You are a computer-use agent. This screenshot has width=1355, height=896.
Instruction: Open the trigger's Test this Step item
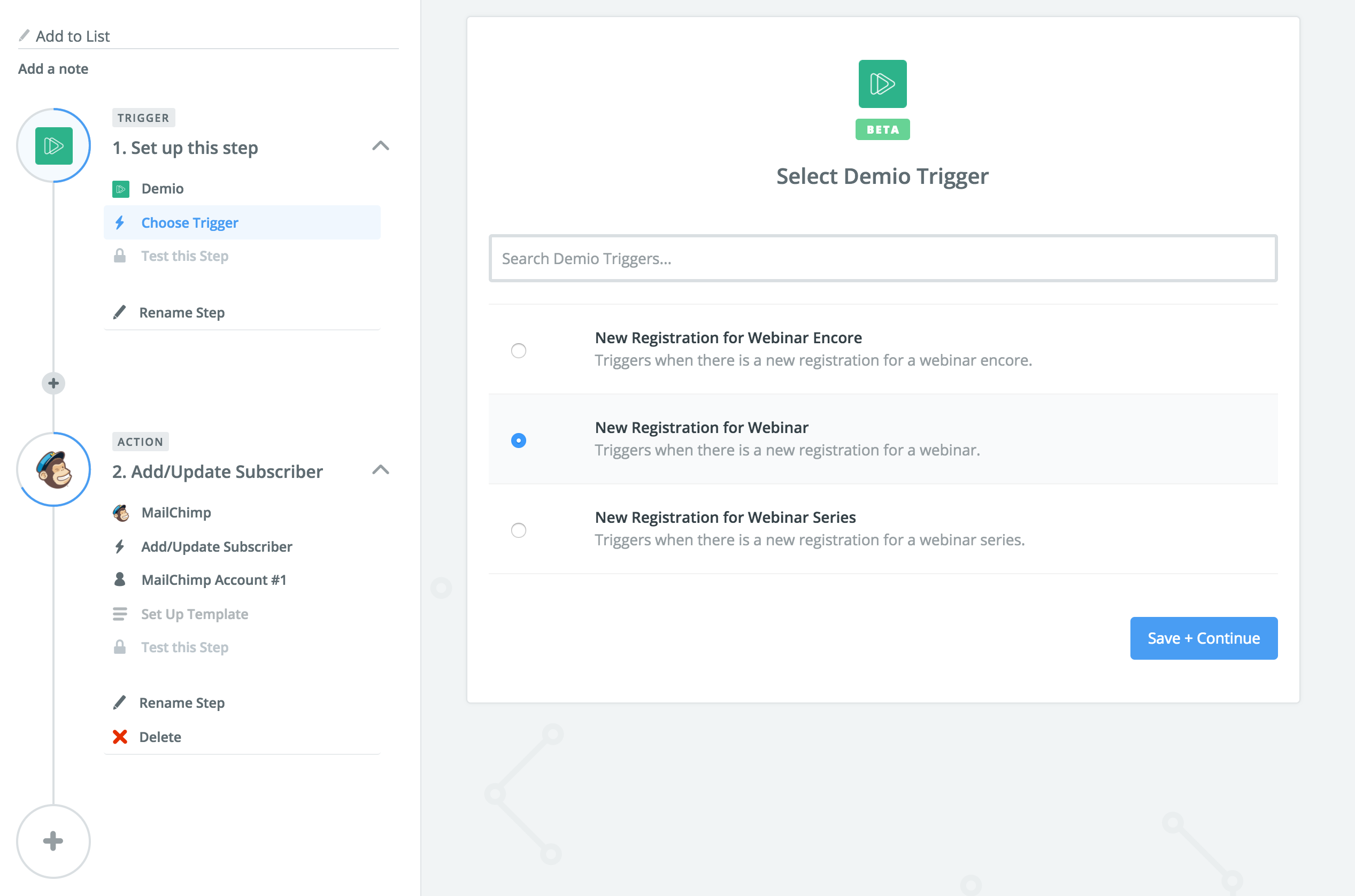[242, 256]
